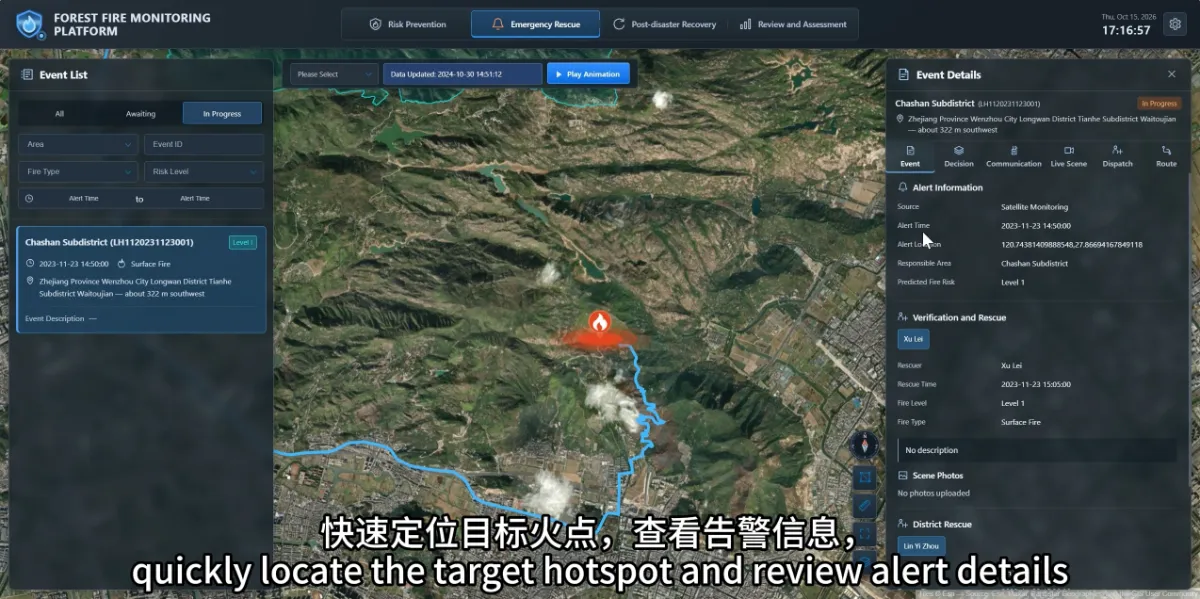Viewport: 1200px width, 599px height.
Task: Close the Event Details panel
Action: coord(1172,74)
